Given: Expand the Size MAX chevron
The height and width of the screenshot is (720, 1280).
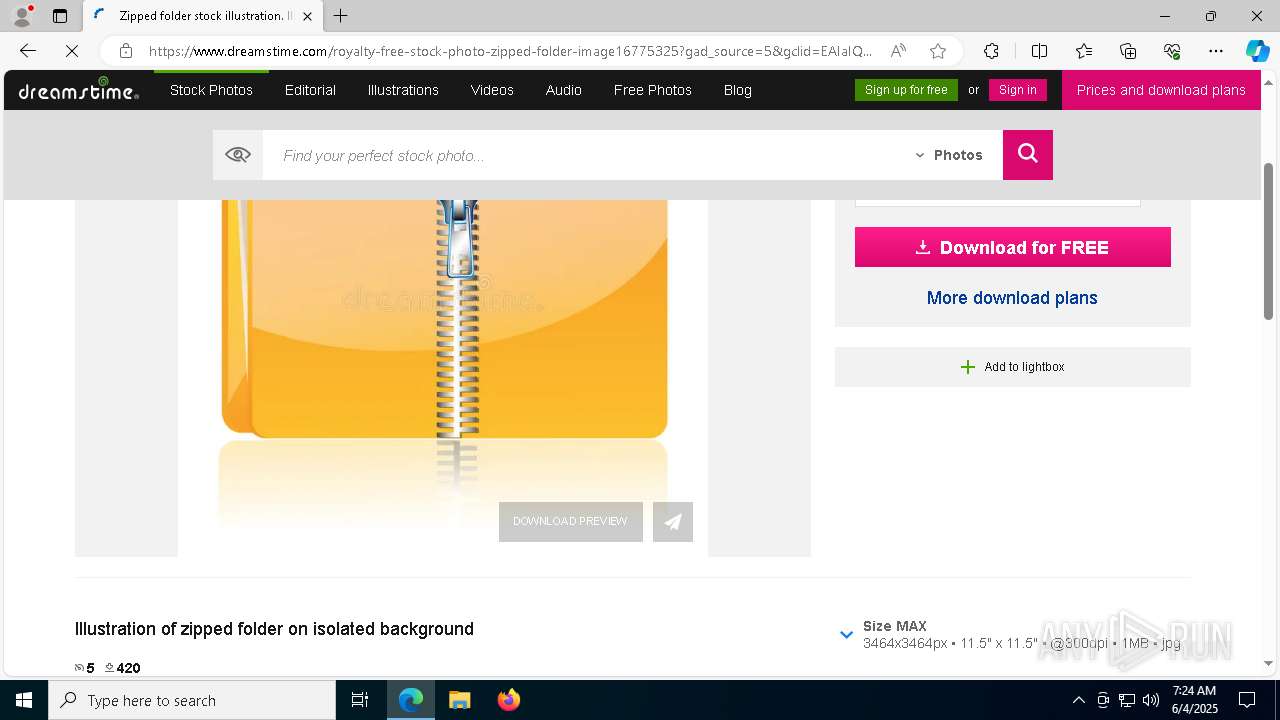Looking at the screenshot, I should click(x=846, y=635).
